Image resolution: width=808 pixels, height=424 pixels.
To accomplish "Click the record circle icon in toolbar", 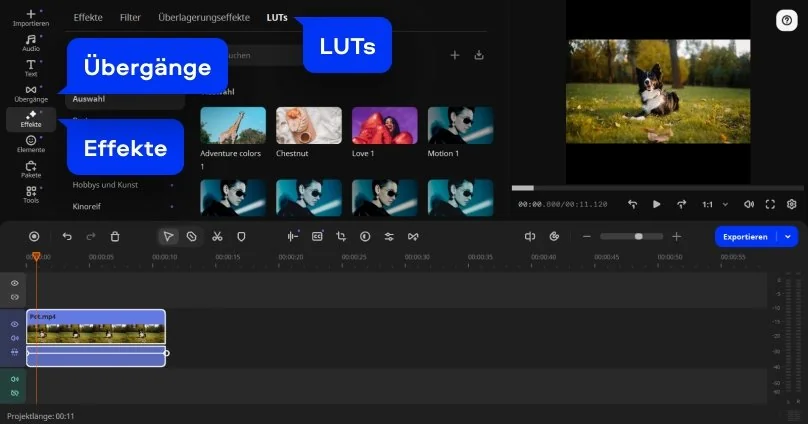I will (34, 236).
